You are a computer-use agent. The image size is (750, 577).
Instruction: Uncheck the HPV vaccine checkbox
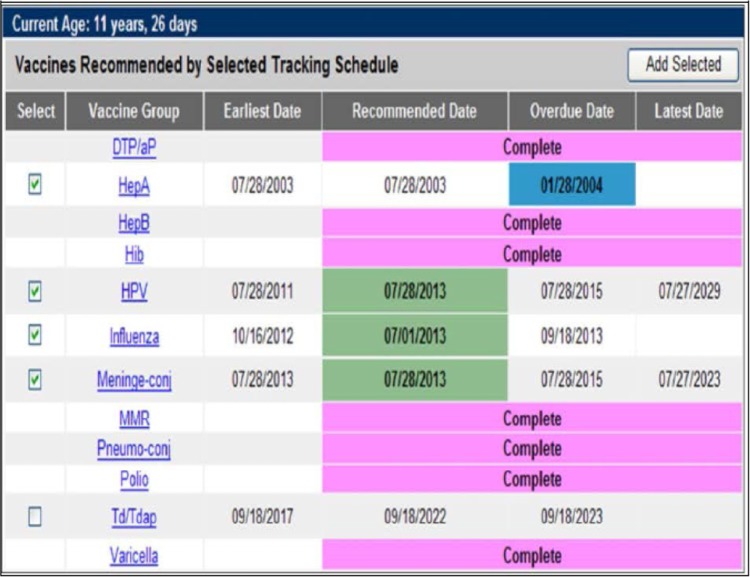[x=36, y=291]
